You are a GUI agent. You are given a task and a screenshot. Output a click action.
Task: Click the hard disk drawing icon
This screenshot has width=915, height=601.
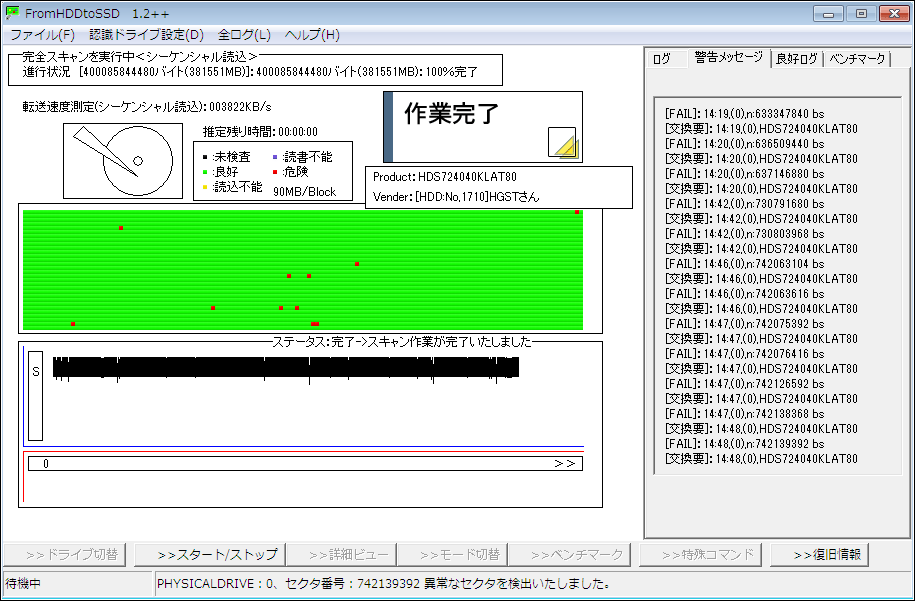[123, 161]
